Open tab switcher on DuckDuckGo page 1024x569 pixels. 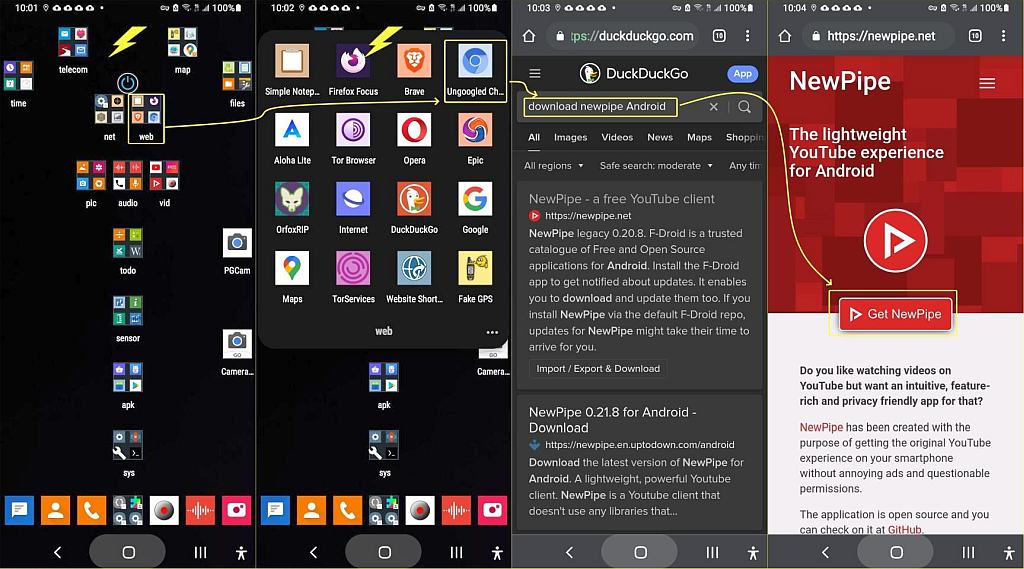pyautogui.click(x=719, y=36)
